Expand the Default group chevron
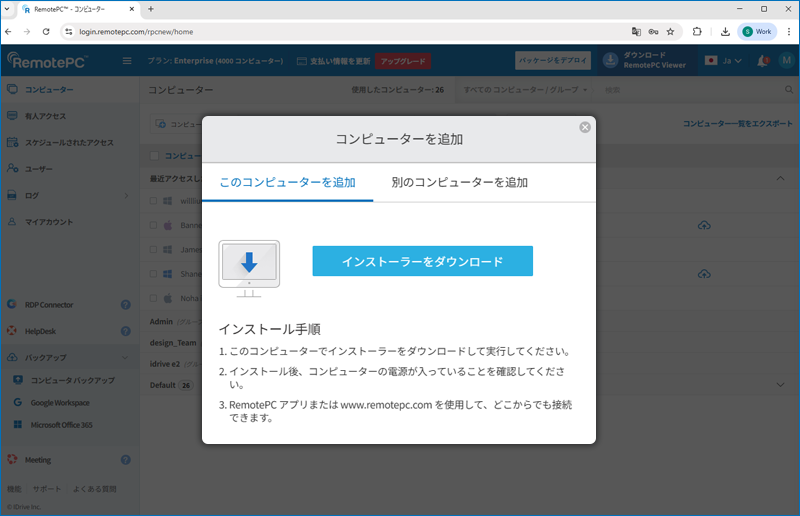 pyautogui.click(x=780, y=384)
